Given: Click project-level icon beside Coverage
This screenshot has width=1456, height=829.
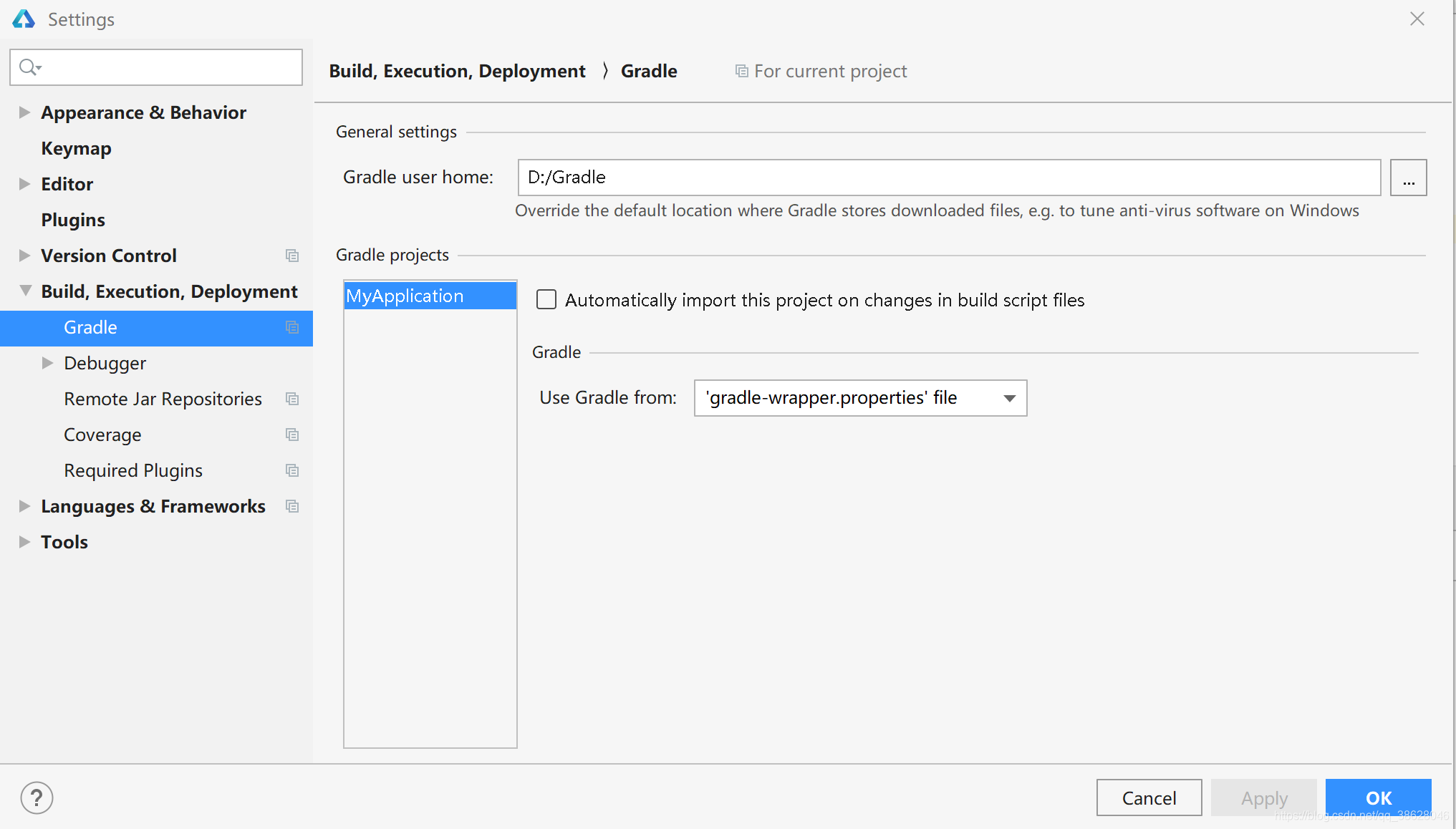Looking at the screenshot, I should pos(291,435).
